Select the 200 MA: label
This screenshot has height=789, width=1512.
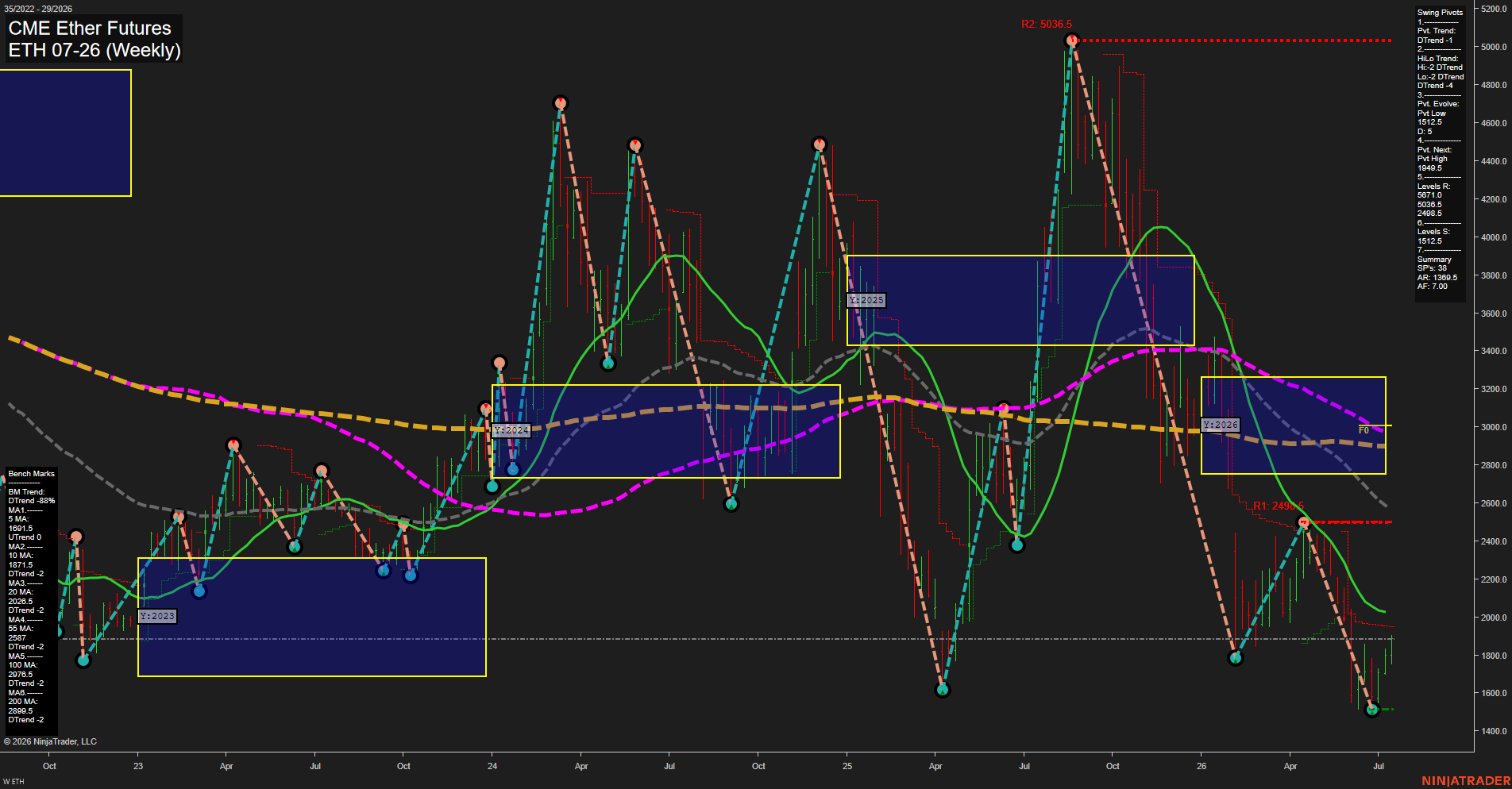(23, 702)
